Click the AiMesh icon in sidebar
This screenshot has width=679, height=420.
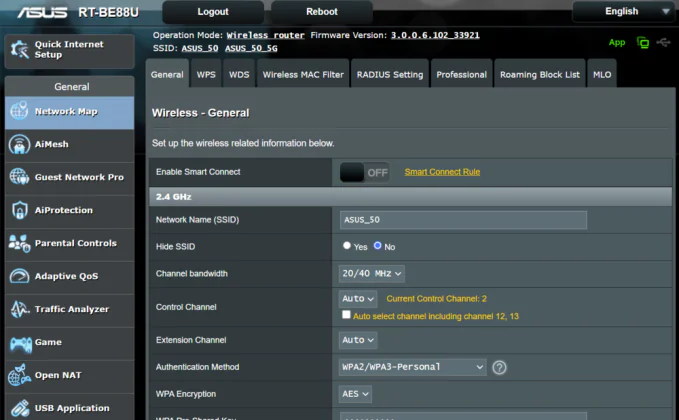coord(19,145)
